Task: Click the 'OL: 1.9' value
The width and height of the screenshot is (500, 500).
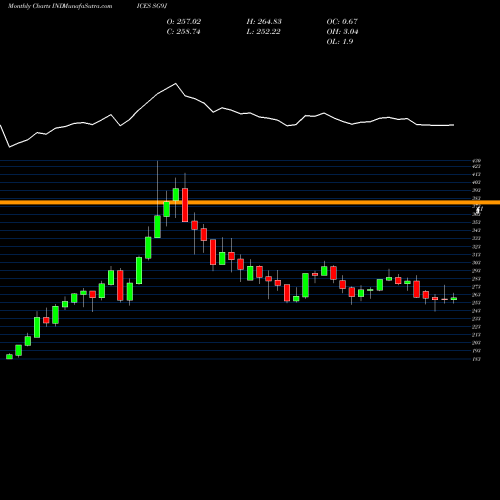Action: (x=340, y=42)
